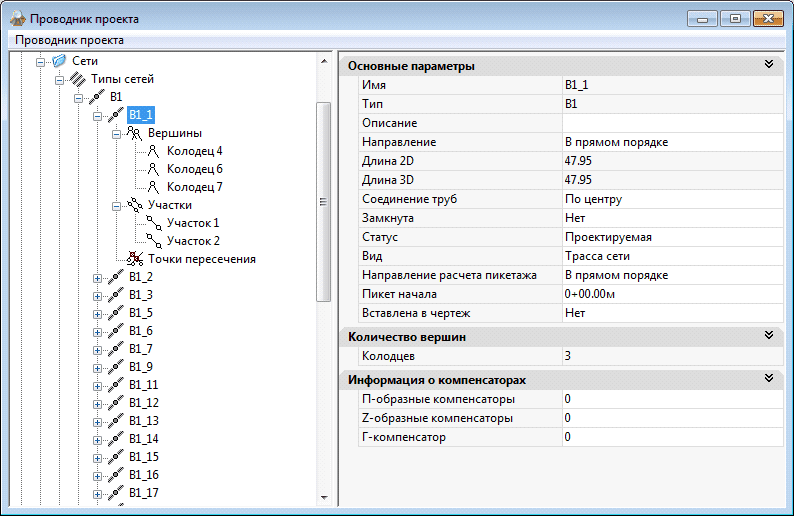Expand the B1_17 network node
Image resolution: width=794 pixels, height=516 pixels.
pyautogui.click(x=98, y=494)
